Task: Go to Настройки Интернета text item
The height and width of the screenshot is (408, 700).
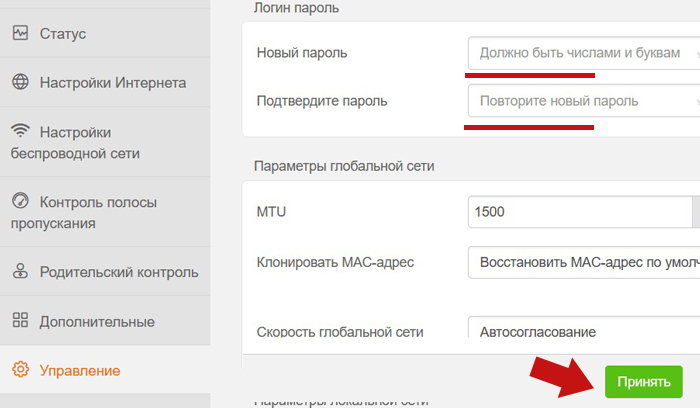Action: (112, 83)
